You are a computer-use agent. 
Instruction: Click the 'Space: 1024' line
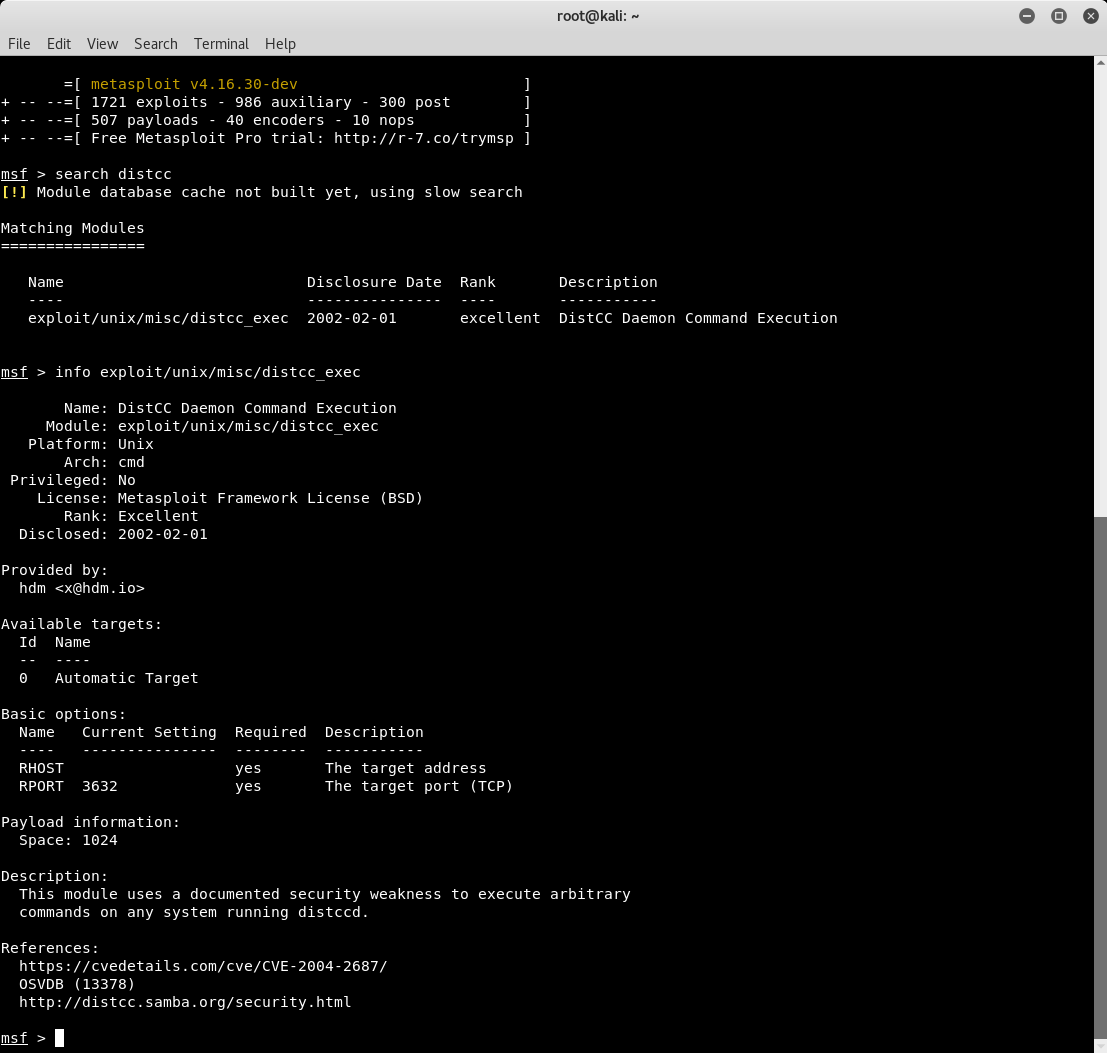(x=68, y=840)
